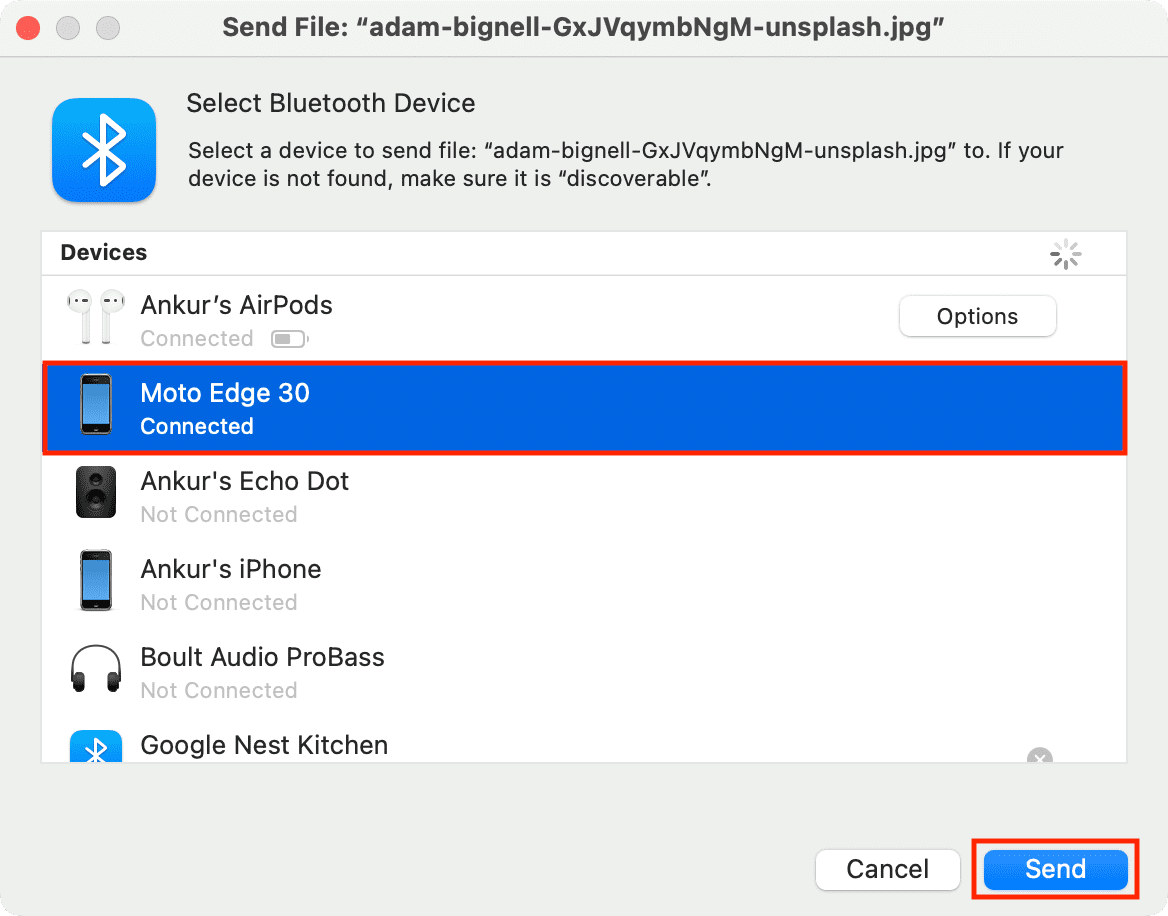Click the large Bluetooth app icon

click(x=103, y=150)
